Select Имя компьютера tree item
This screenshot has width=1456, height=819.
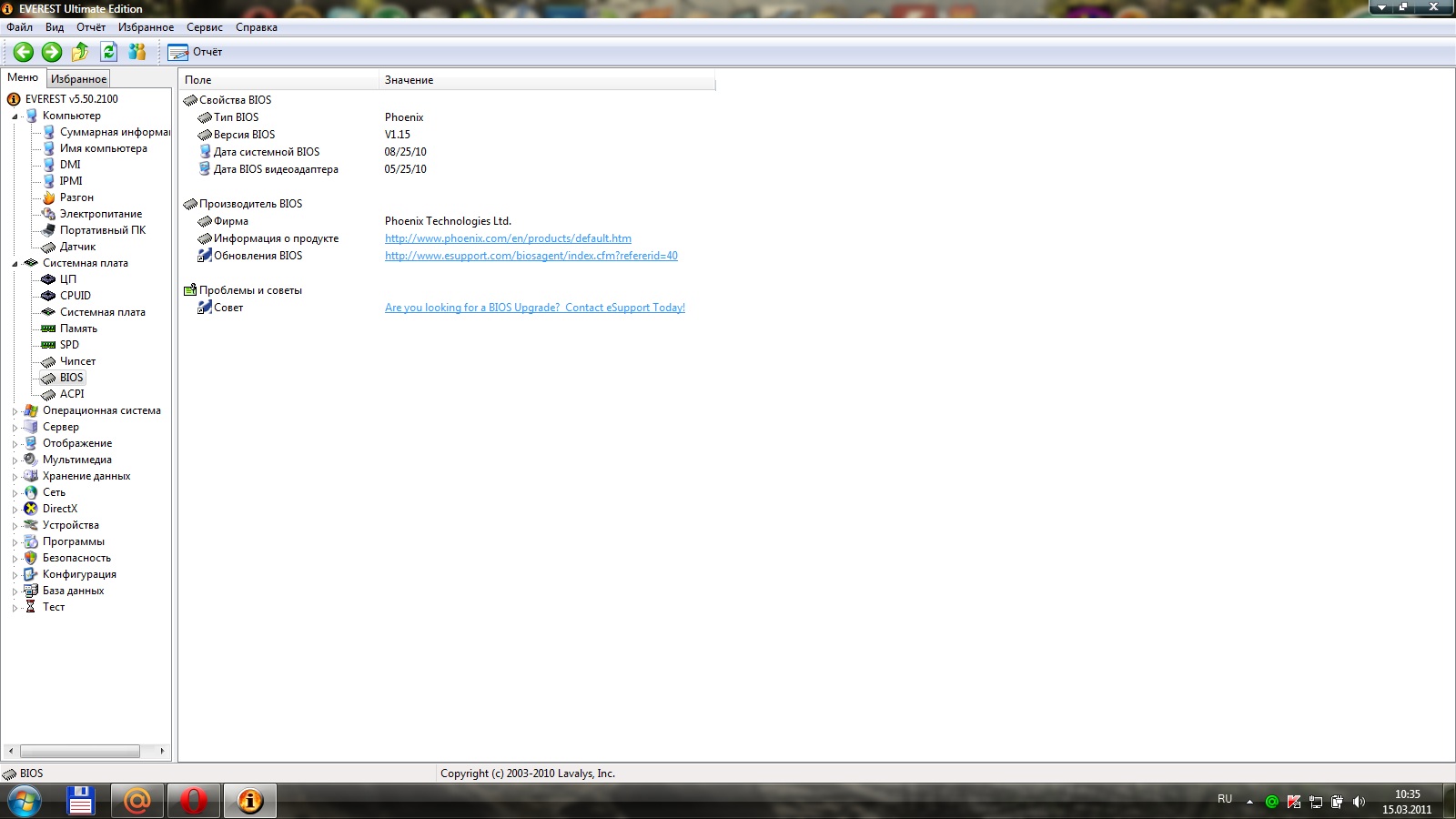(104, 148)
